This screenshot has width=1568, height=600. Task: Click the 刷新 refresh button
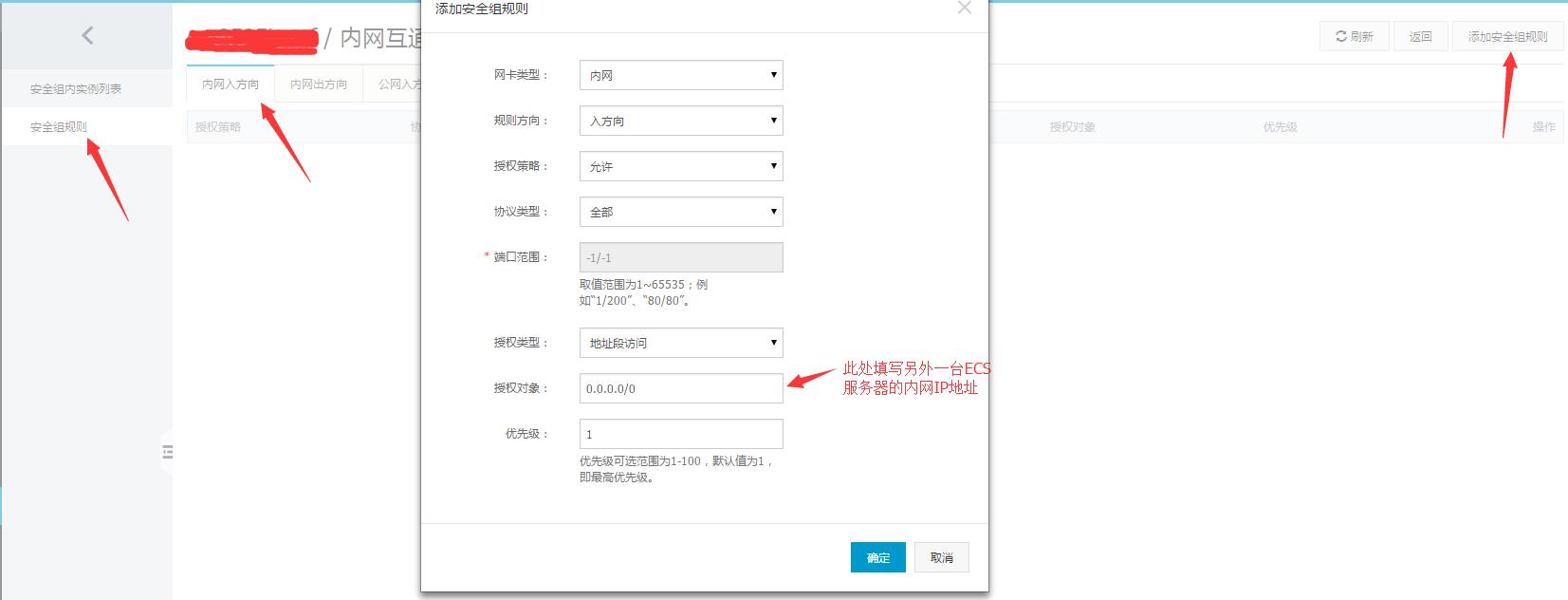[1354, 36]
